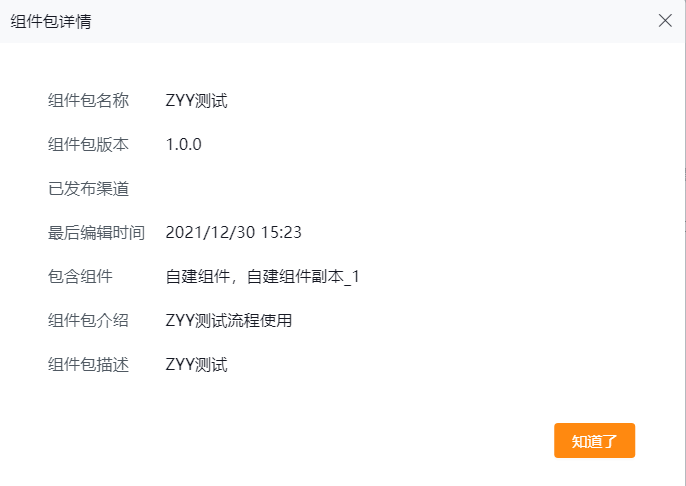Click the orange 知道了 button
The image size is (686, 486).
(594, 441)
